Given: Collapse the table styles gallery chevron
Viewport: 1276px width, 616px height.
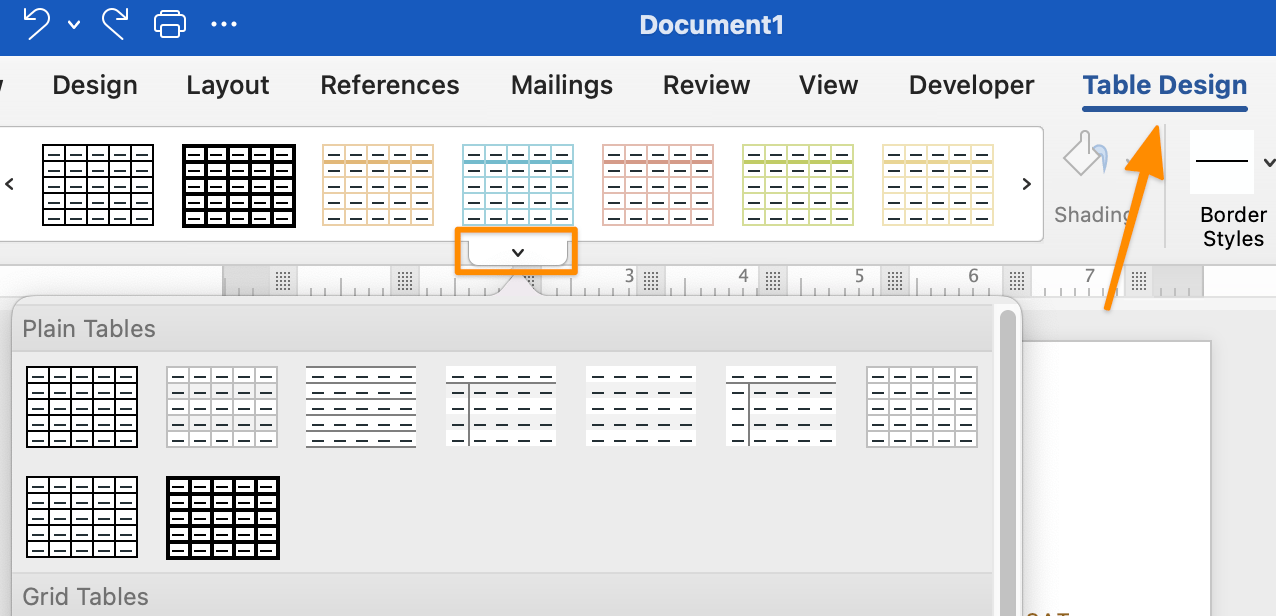Looking at the screenshot, I should point(517,252).
